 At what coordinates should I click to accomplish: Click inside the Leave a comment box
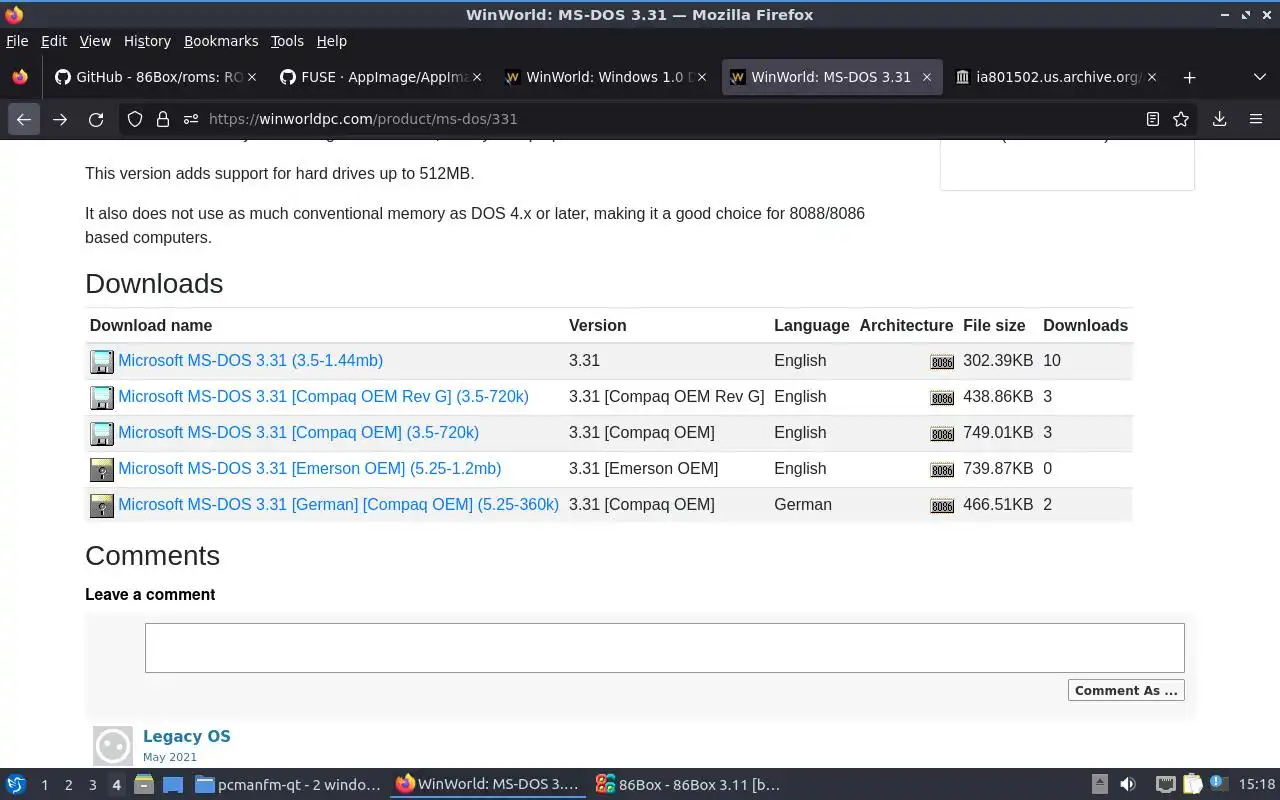[x=664, y=648]
